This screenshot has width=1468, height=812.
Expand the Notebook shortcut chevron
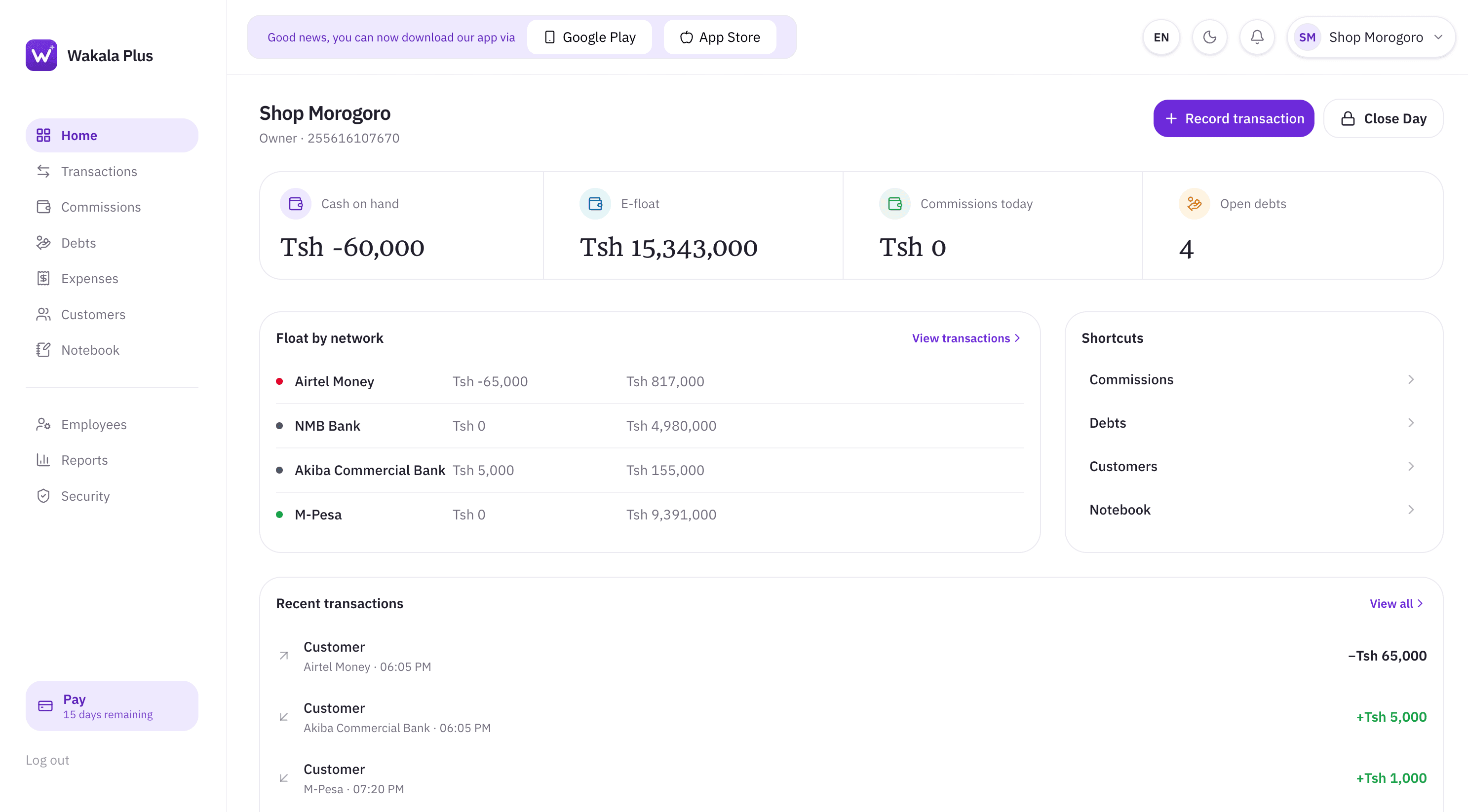(1411, 510)
